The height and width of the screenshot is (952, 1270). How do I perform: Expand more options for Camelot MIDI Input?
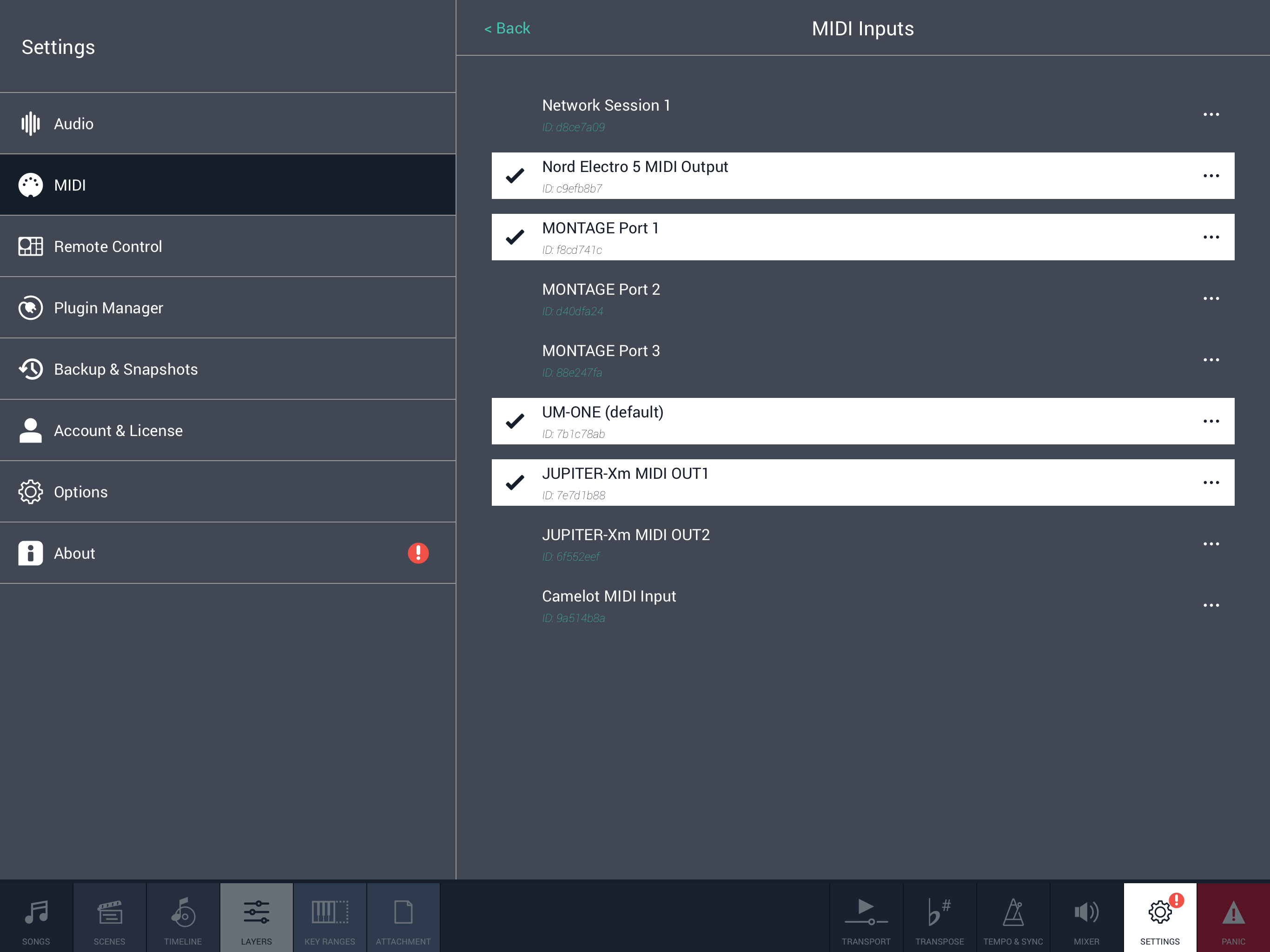pyautogui.click(x=1211, y=605)
